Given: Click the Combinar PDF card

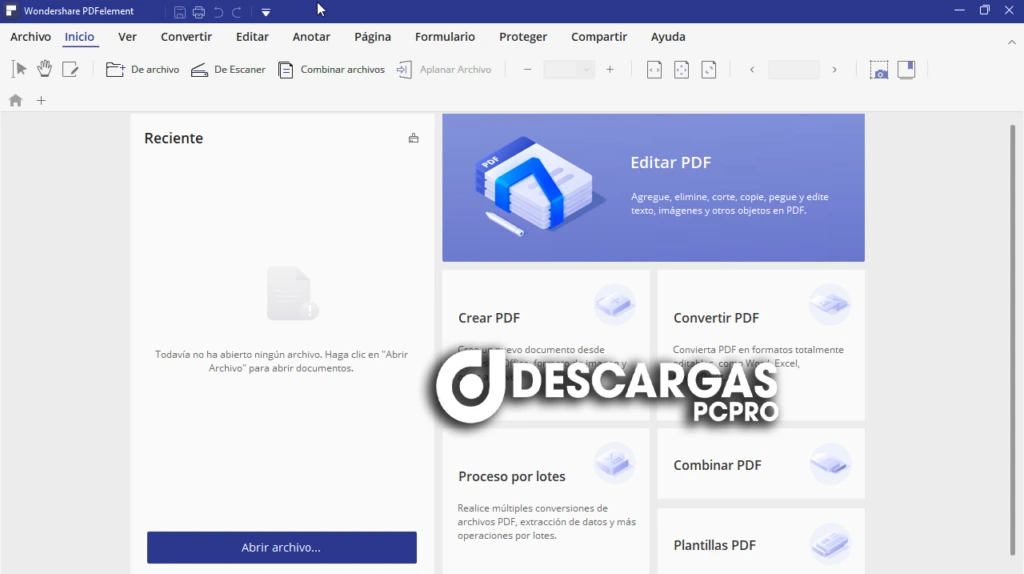Looking at the screenshot, I should (760, 465).
